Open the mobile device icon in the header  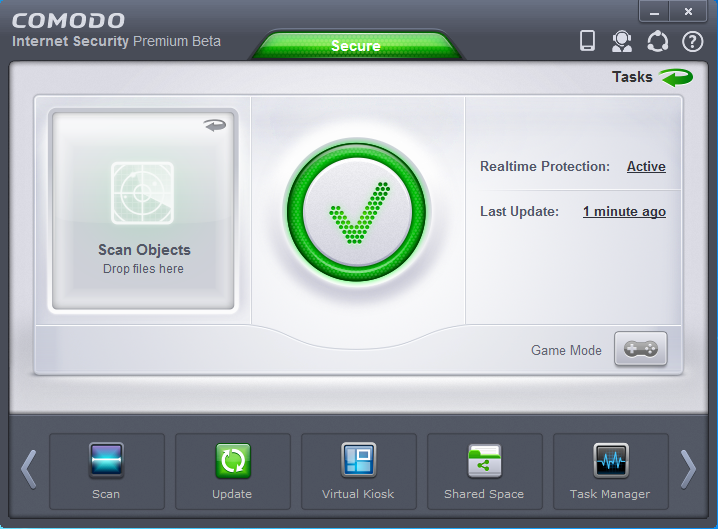click(587, 41)
